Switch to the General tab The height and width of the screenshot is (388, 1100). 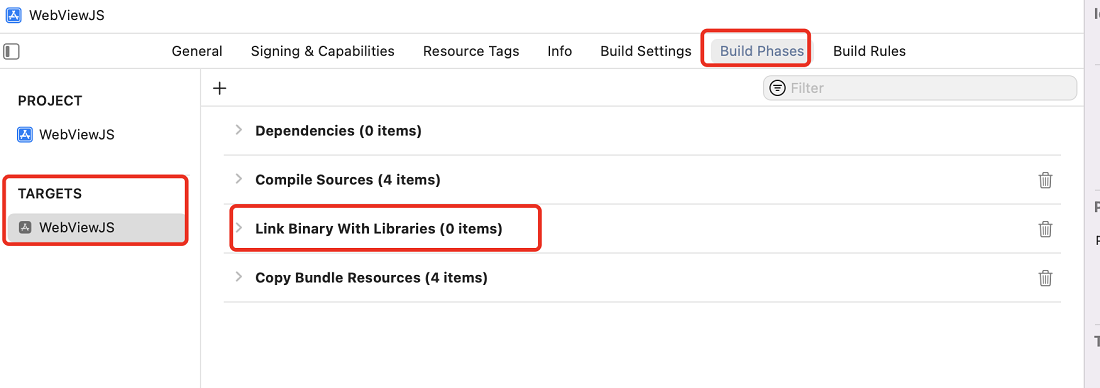click(197, 51)
